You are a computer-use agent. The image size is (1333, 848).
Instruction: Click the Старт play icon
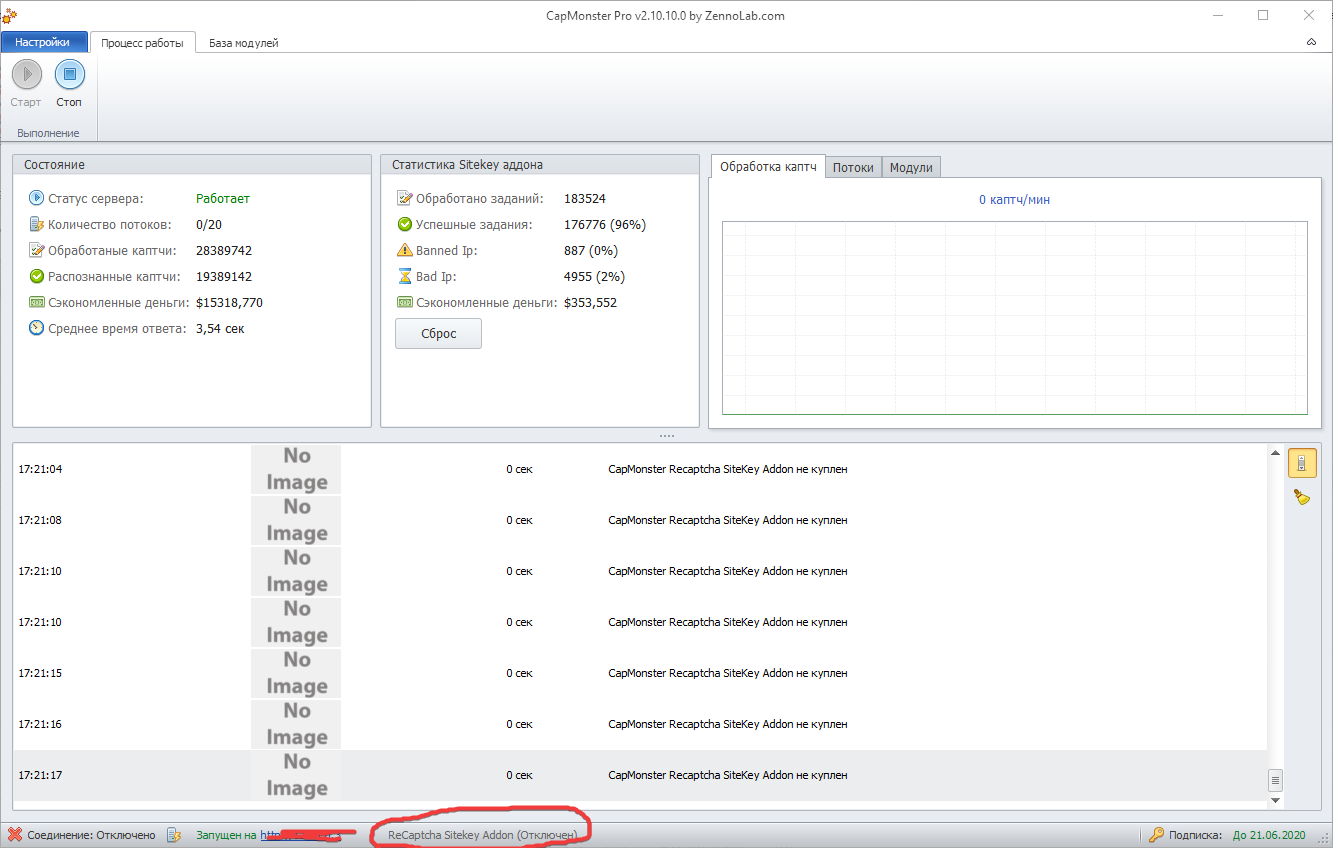(26, 74)
